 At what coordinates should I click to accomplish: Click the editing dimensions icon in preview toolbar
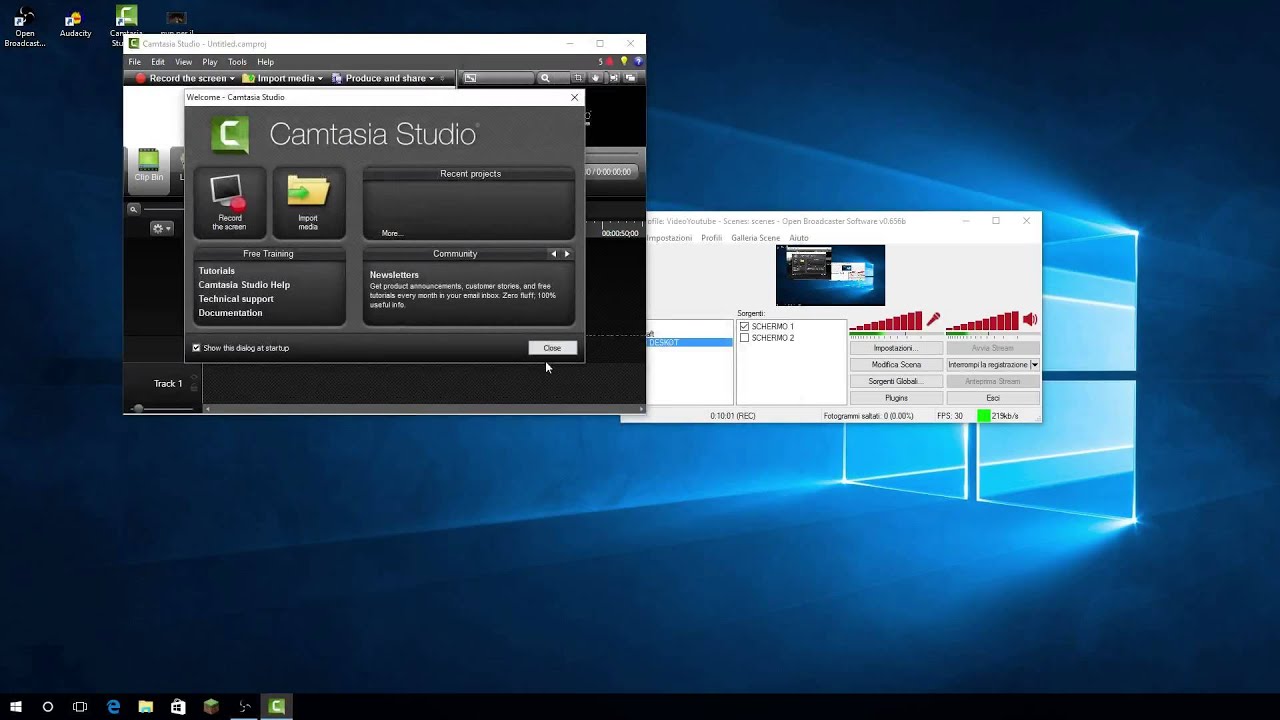click(x=470, y=78)
